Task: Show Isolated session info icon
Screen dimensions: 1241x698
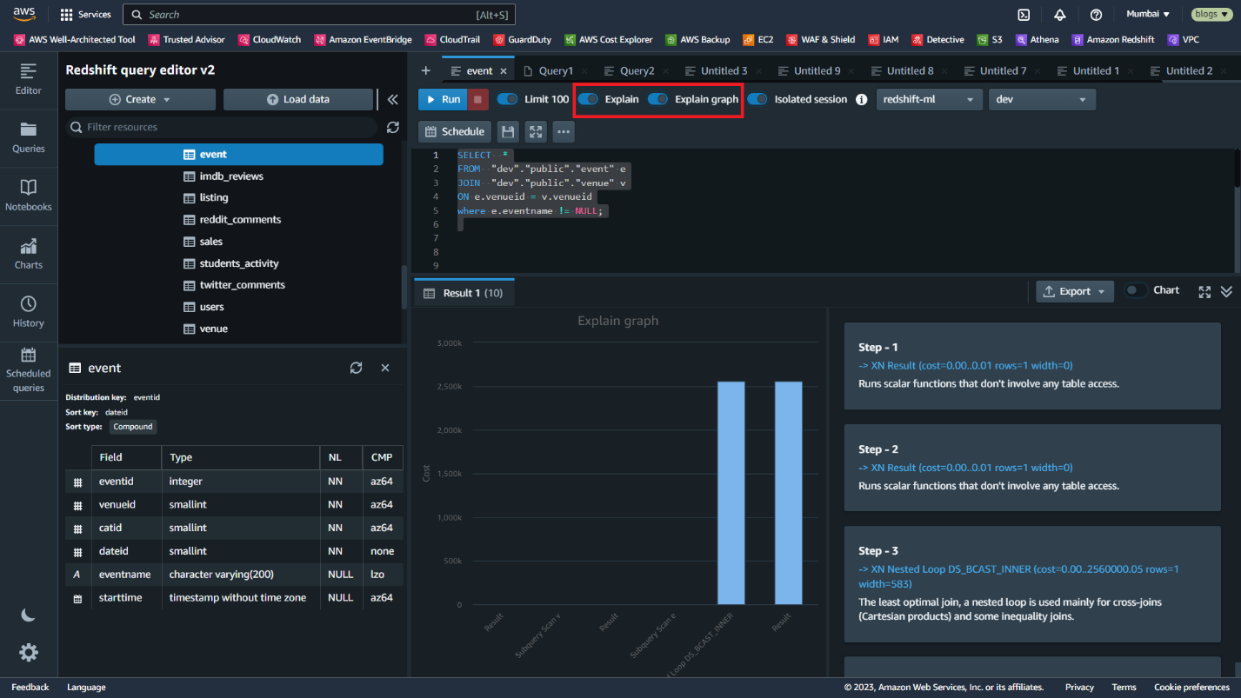Action: click(x=861, y=99)
